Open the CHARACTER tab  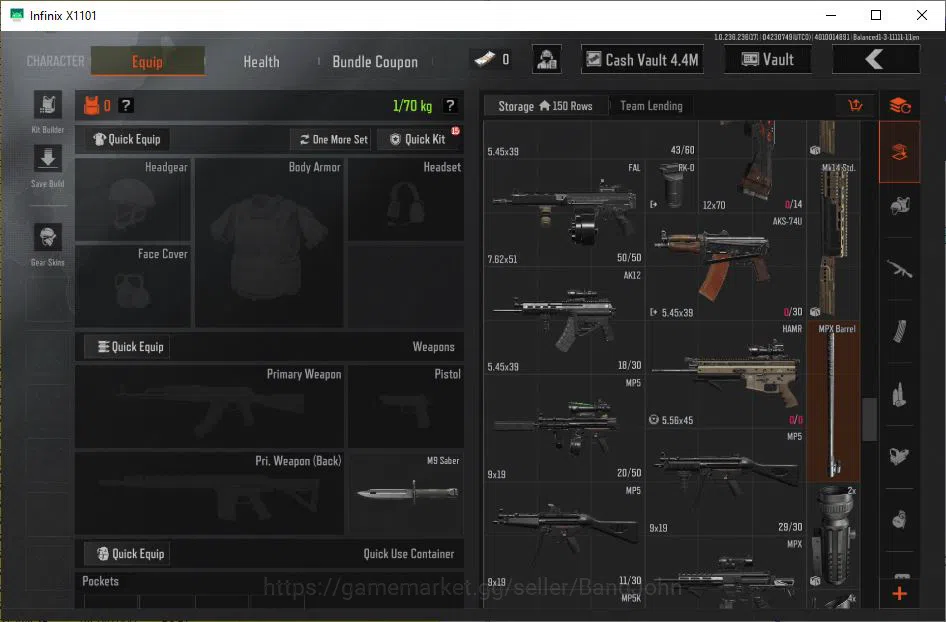coord(56,61)
